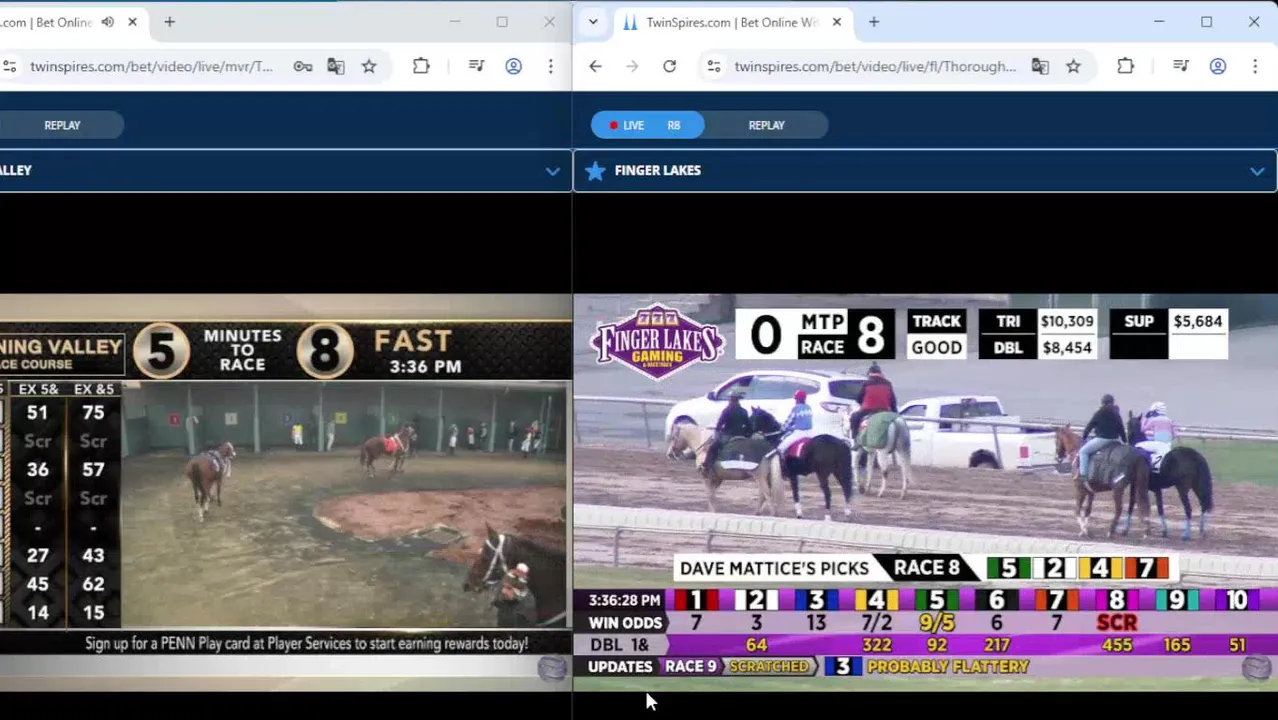Open Chrome menu three dots in right window

tap(1254, 66)
